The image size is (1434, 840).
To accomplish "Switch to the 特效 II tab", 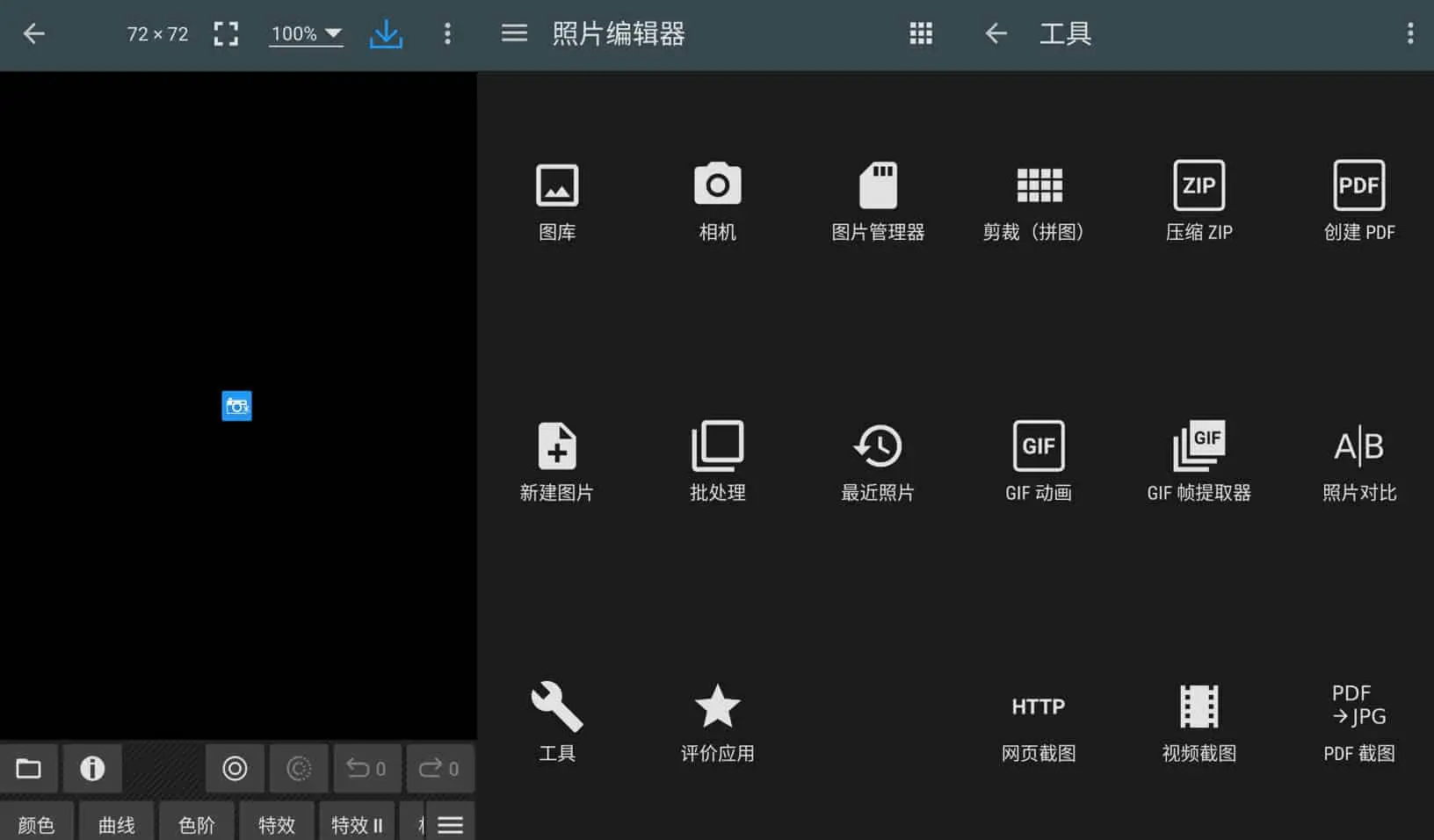I will pyautogui.click(x=355, y=824).
